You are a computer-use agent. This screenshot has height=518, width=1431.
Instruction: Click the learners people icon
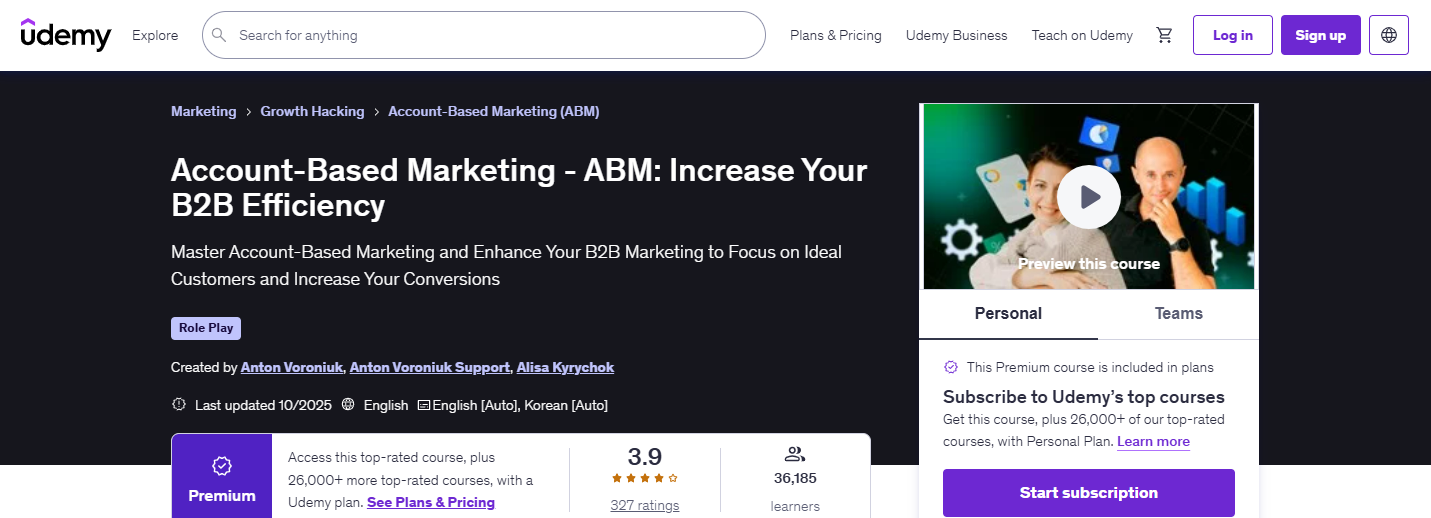pyautogui.click(x=795, y=453)
